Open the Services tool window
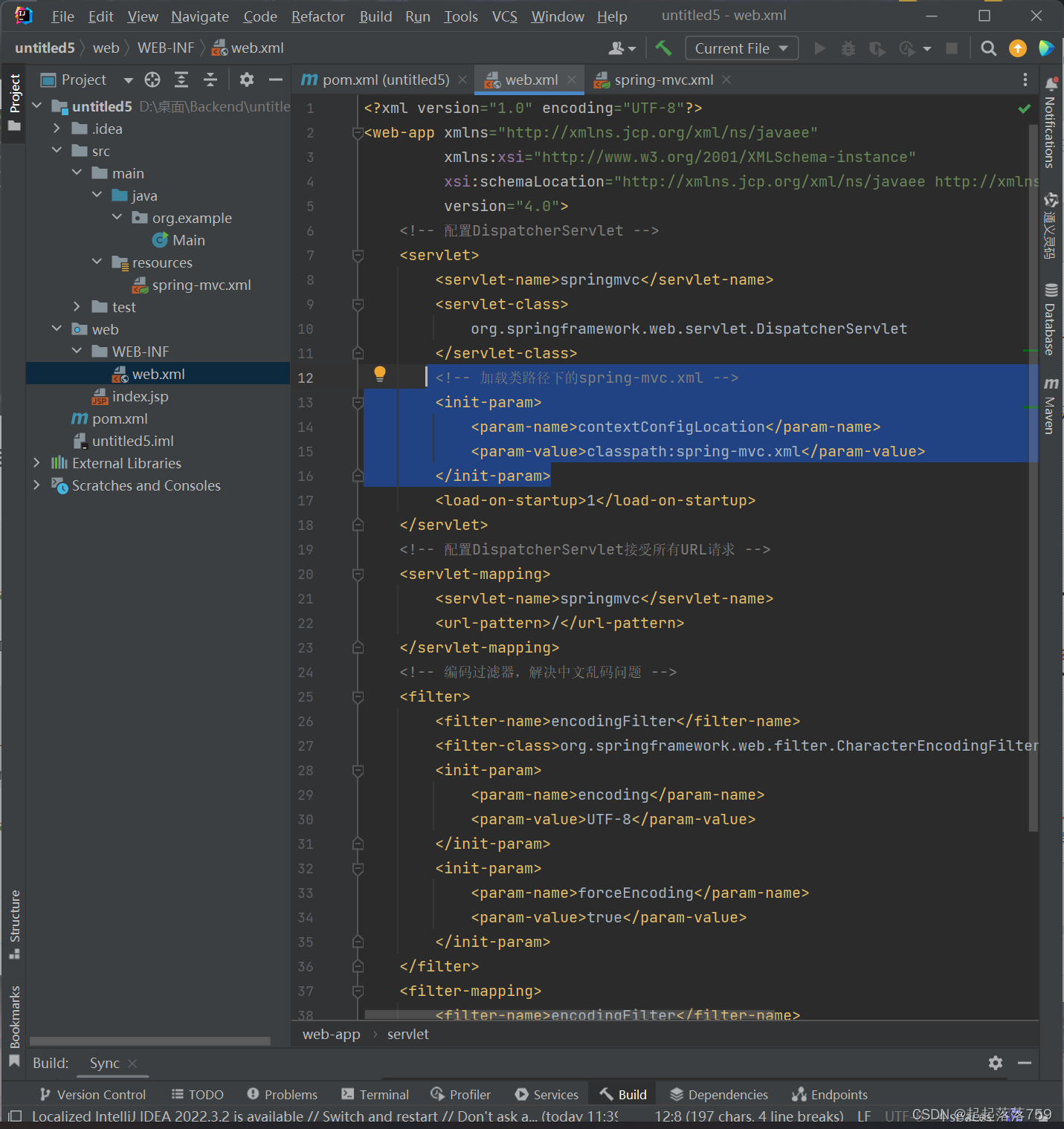 click(546, 1095)
